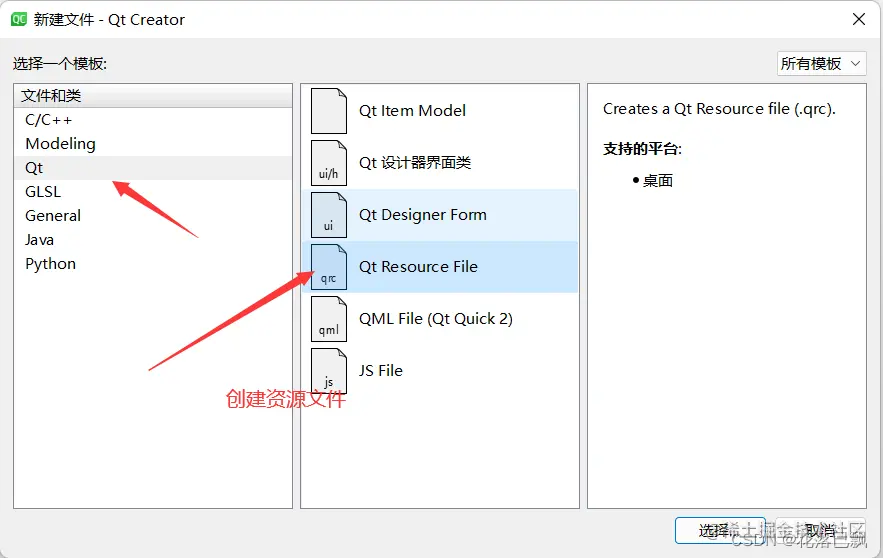Click the qrc resource file icon
Screen dimensions: 883x558
pyautogui.click(x=329, y=267)
